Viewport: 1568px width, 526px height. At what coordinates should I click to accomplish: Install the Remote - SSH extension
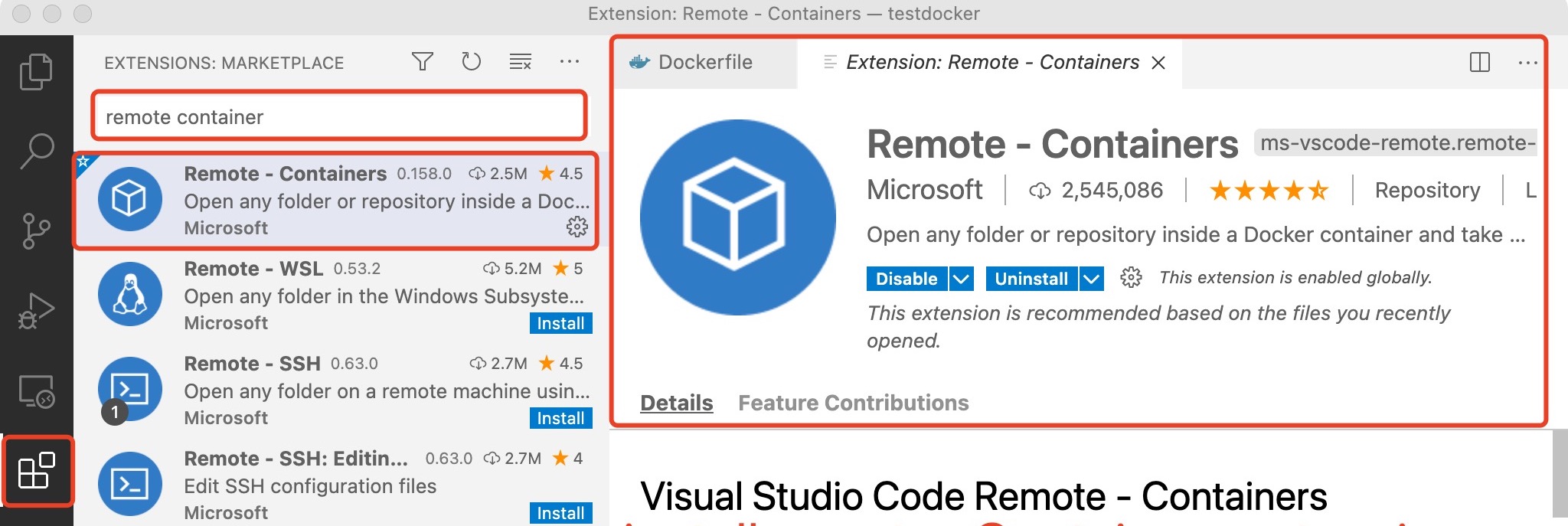pyautogui.click(x=560, y=418)
